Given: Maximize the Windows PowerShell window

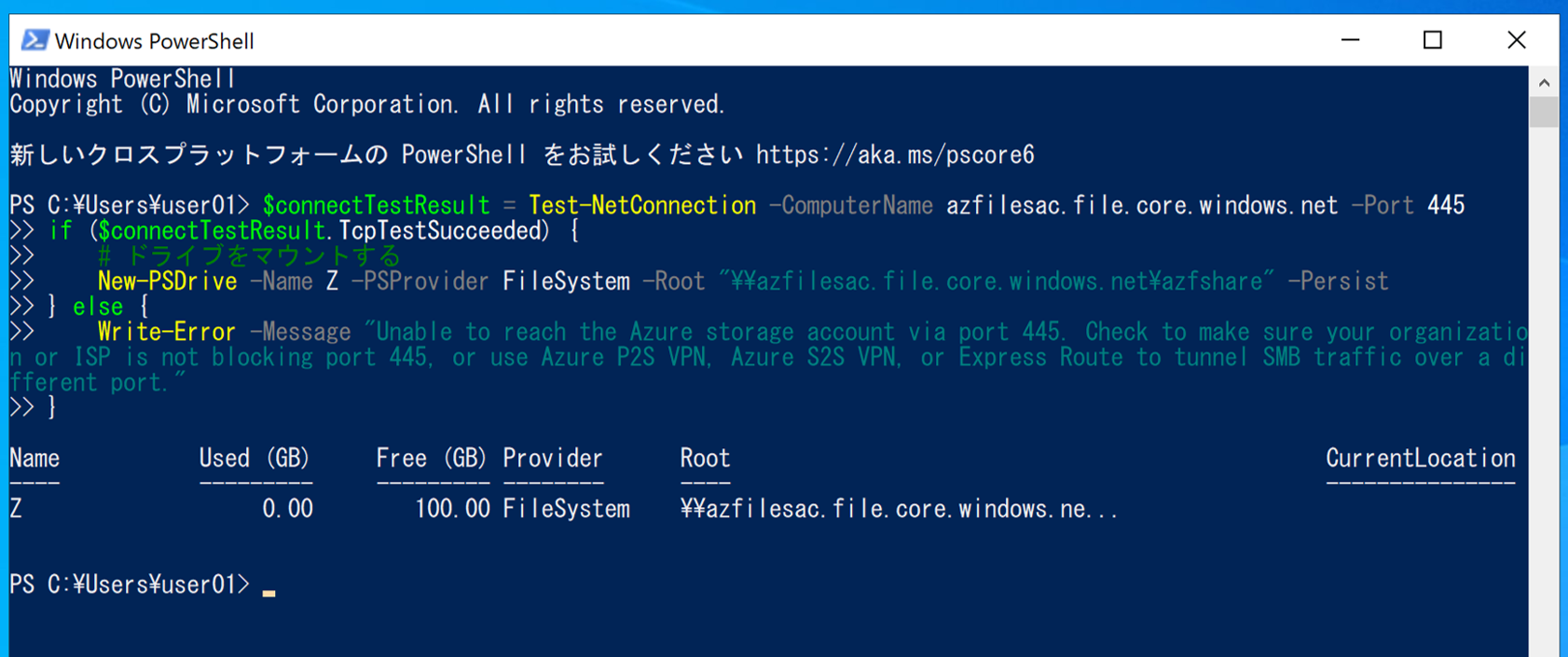Looking at the screenshot, I should pos(1433,40).
